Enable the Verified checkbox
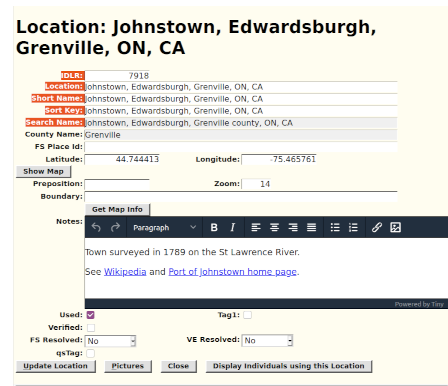 [x=91, y=328]
